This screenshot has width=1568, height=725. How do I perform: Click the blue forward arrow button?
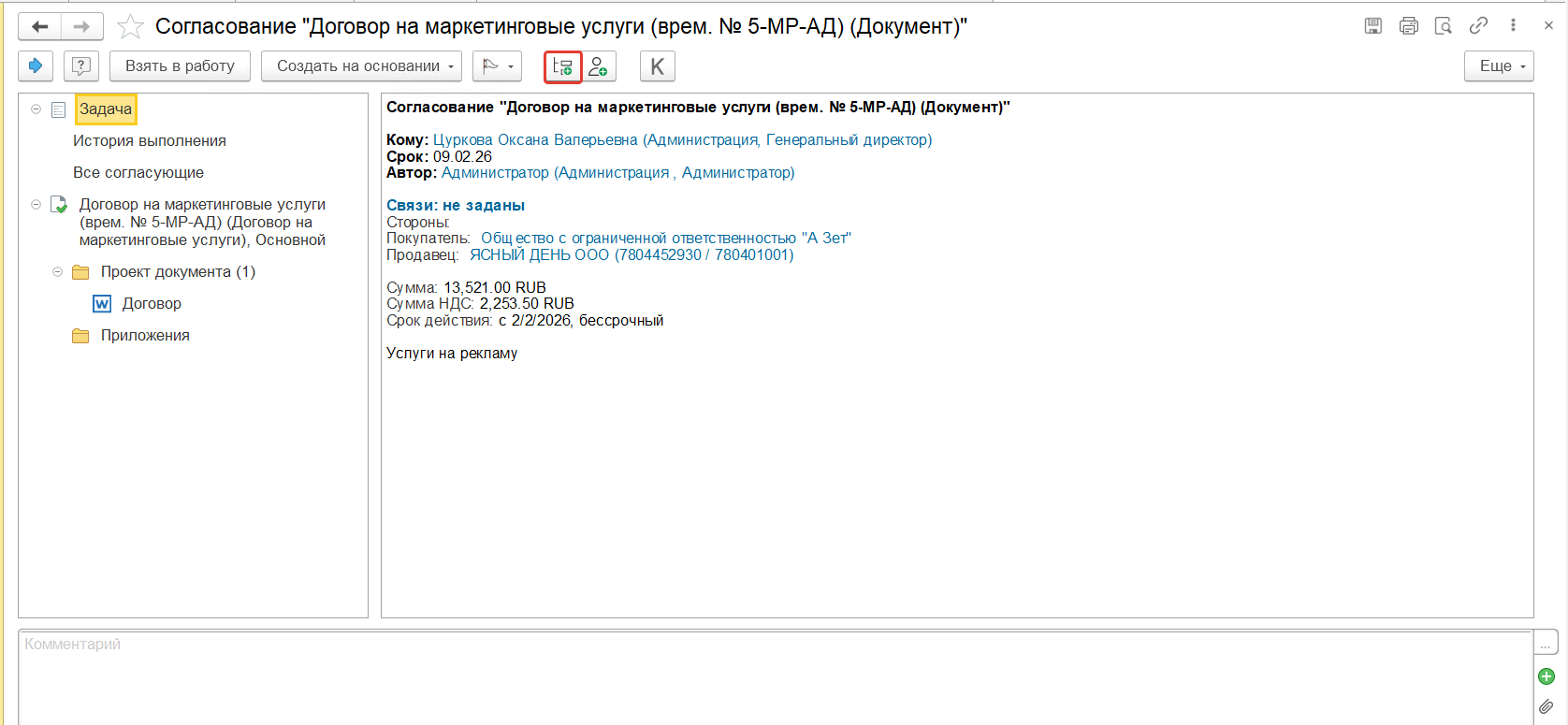(x=36, y=66)
